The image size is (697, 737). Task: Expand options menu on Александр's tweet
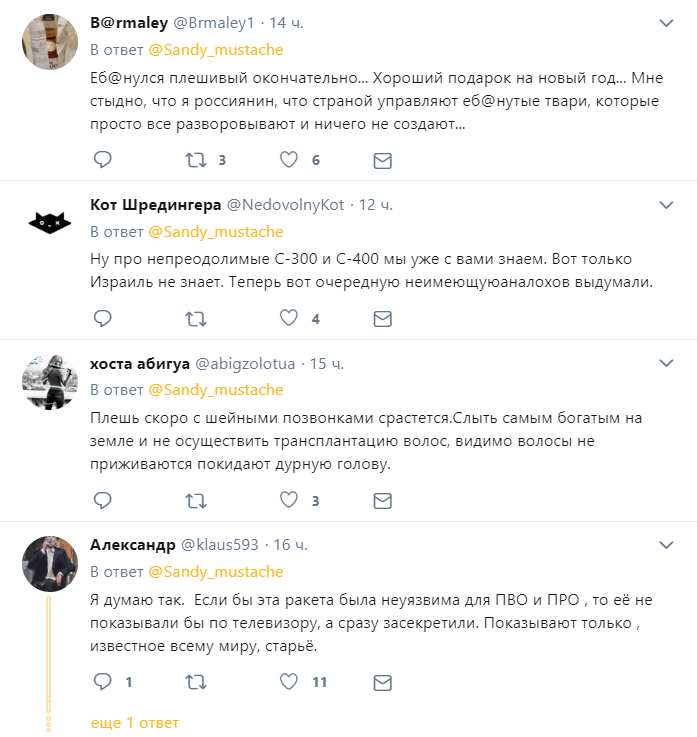click(666, 544)
